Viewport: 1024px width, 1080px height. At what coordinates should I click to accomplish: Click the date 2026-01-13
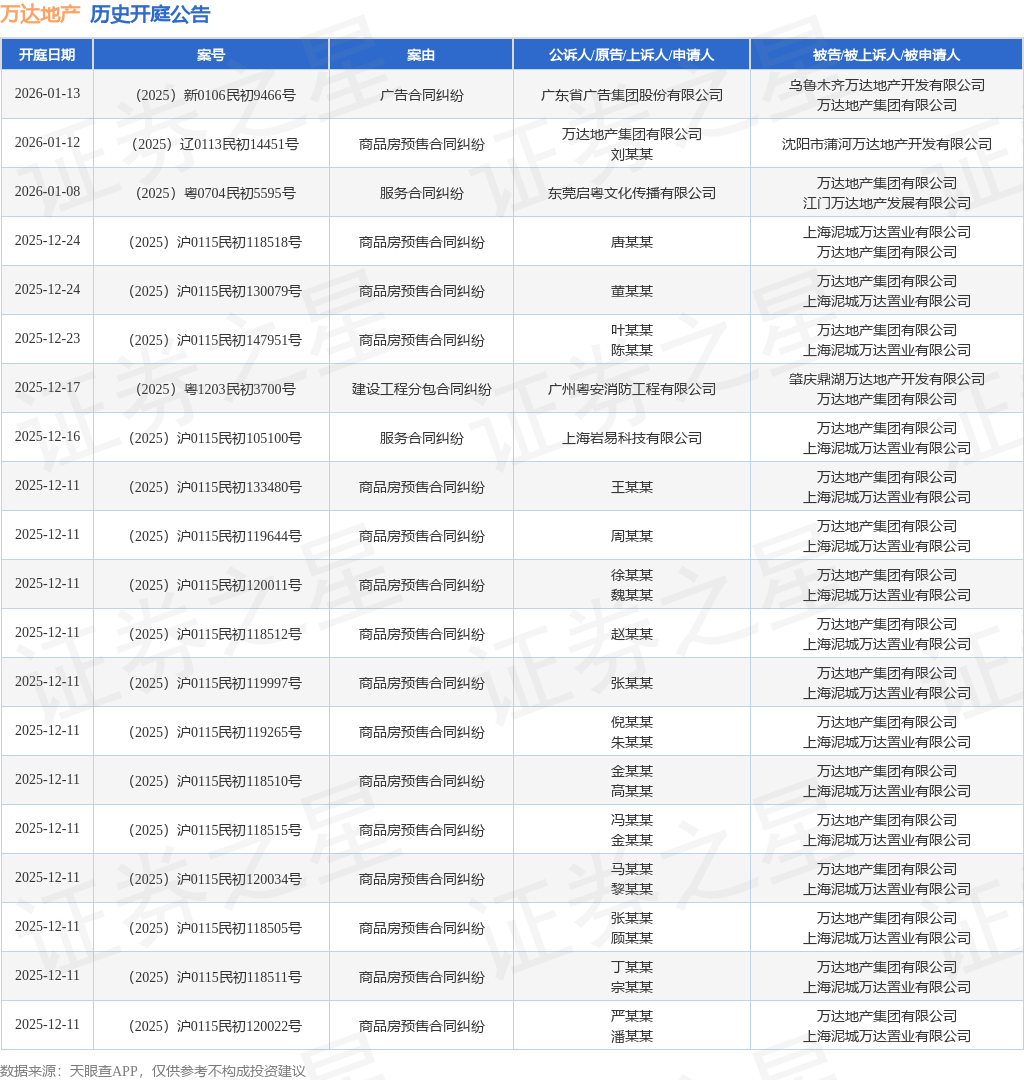pyautogui.click(x=48, y=94)
